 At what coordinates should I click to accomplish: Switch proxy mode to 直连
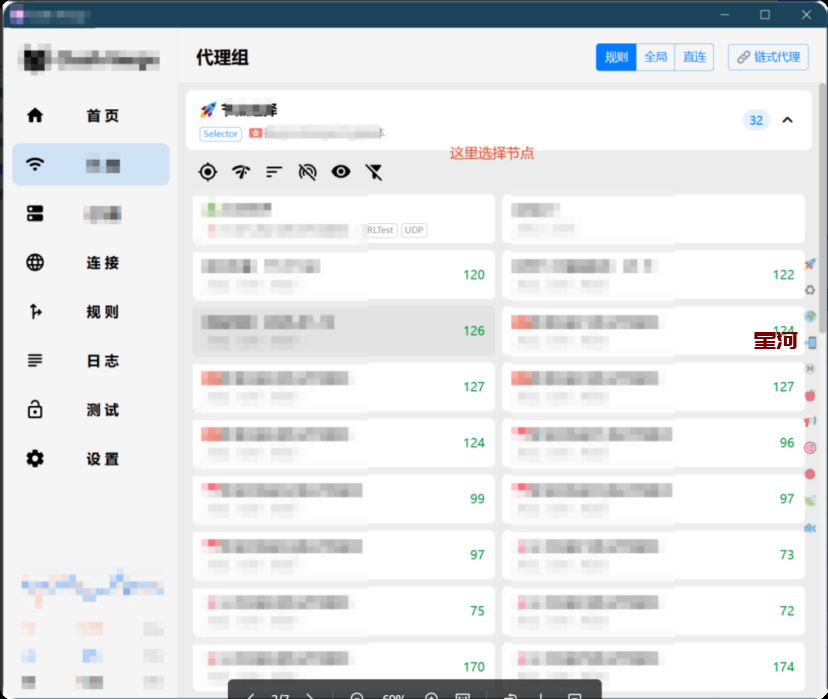point(694,58)
